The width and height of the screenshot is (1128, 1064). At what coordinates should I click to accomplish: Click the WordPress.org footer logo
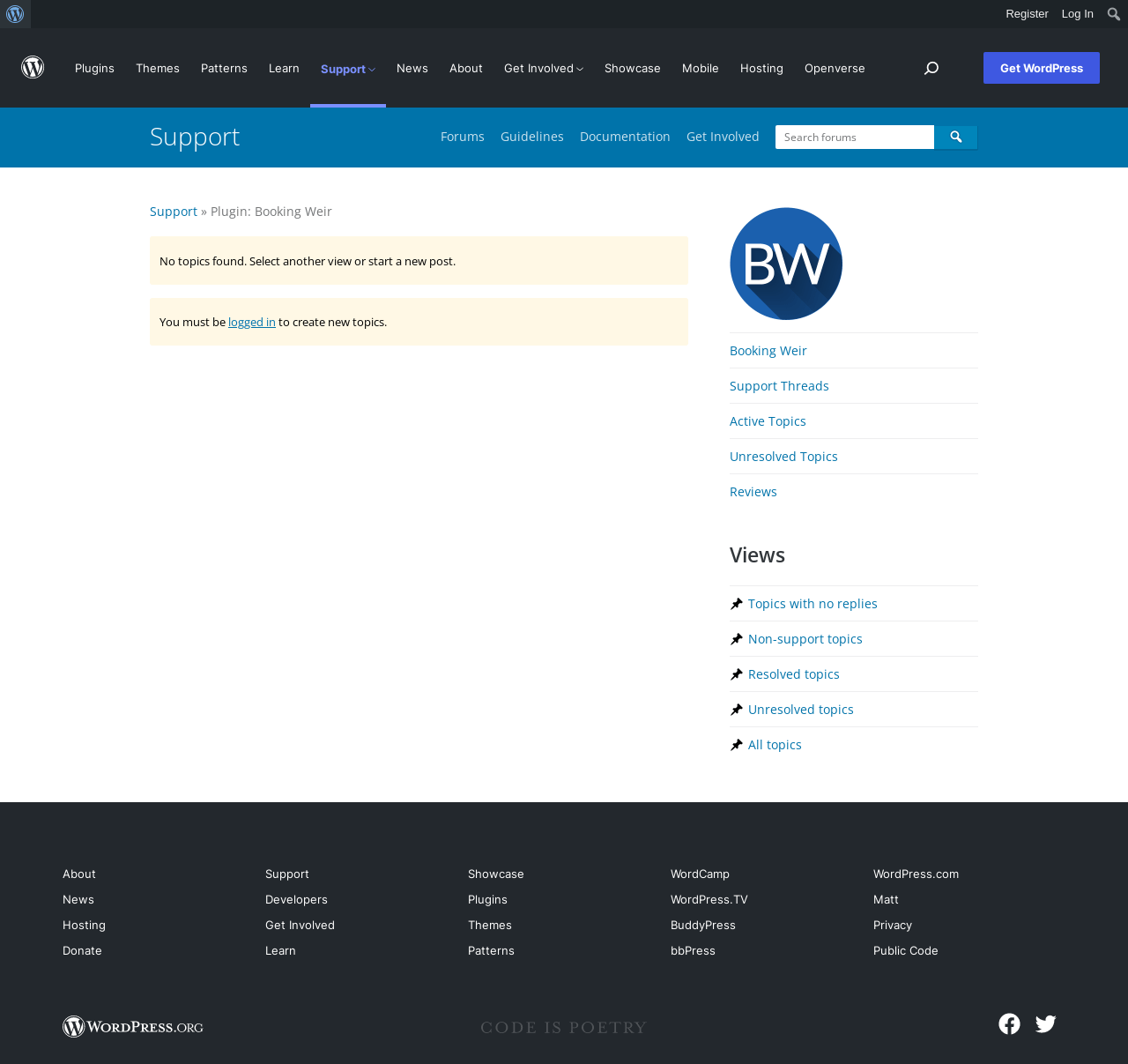pyautogui.click(x=133, y=1027)
